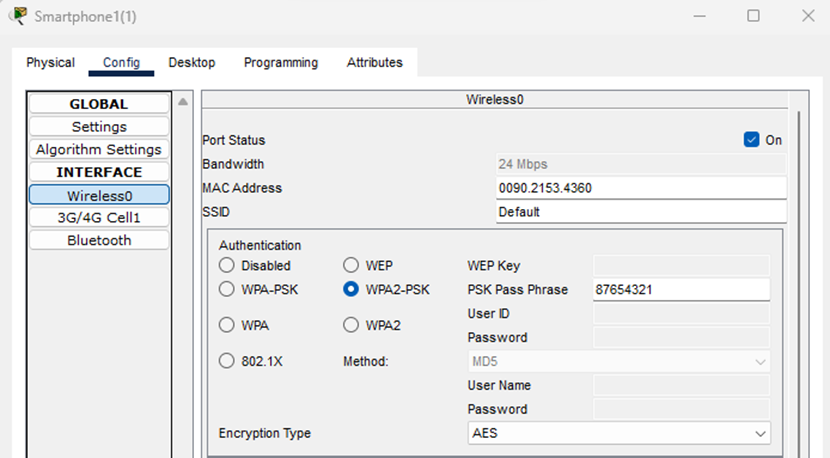Choose WPA-PSK authentication
The height and width of the screenshot is (458, 830).
tap(227, 289)
